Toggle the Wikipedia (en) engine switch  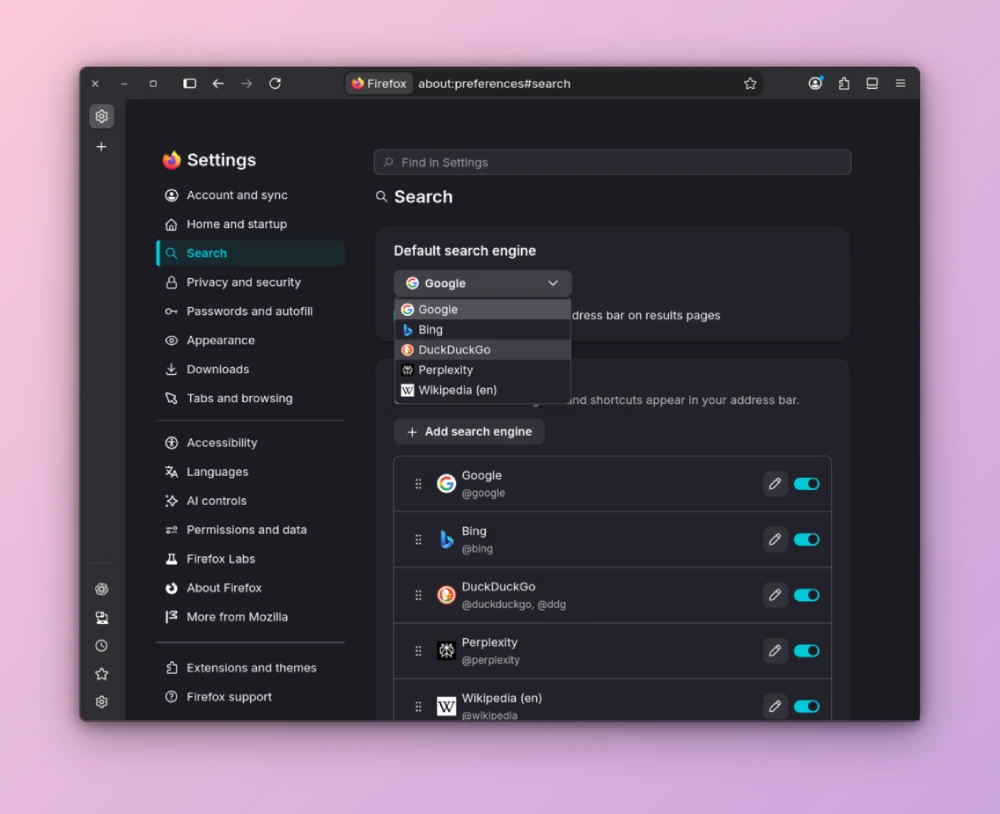click(807, 706)
